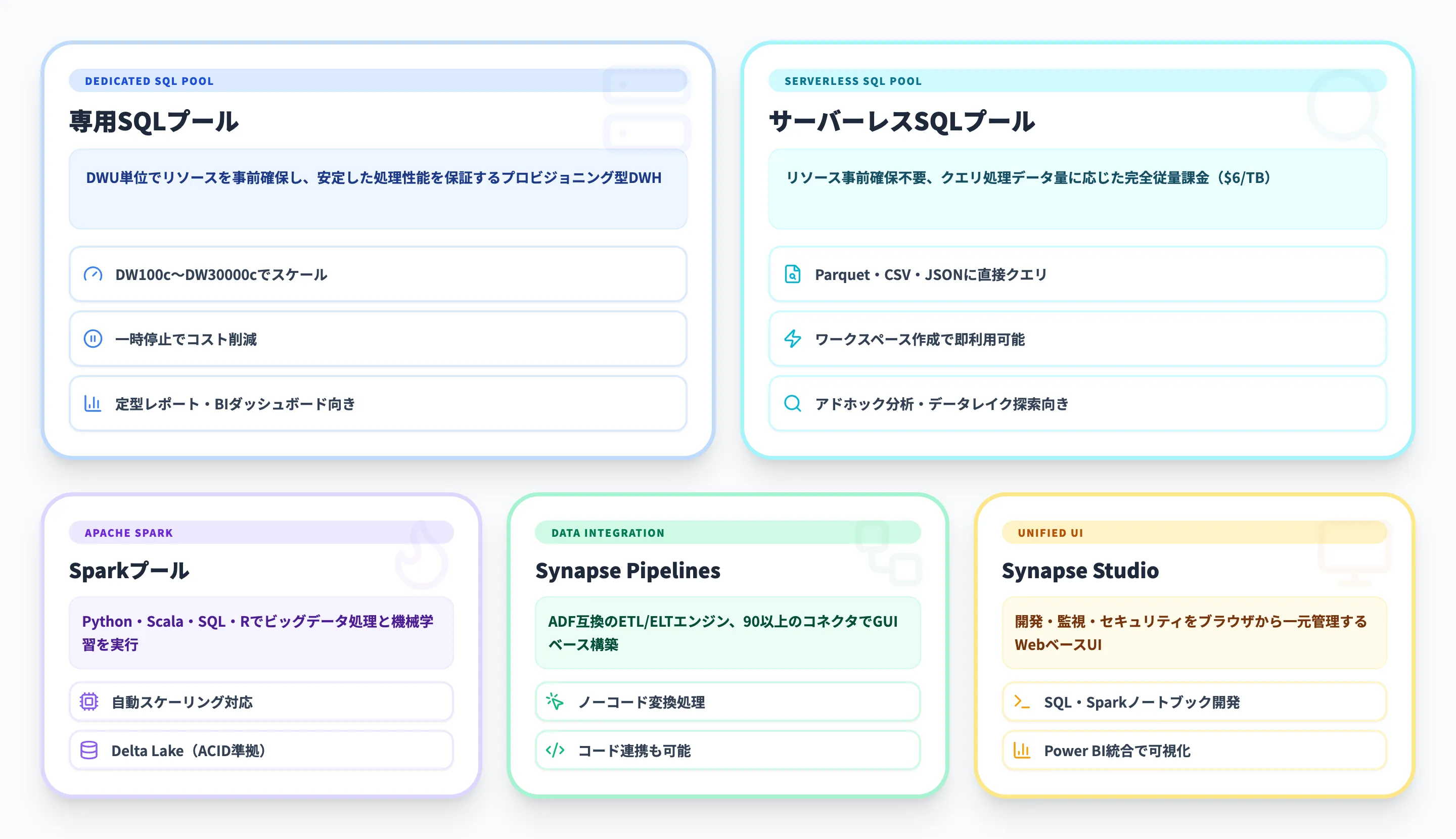
Task: Click the Delta Lake（ACID準拠） text
Action: click(x=189, y=751)
